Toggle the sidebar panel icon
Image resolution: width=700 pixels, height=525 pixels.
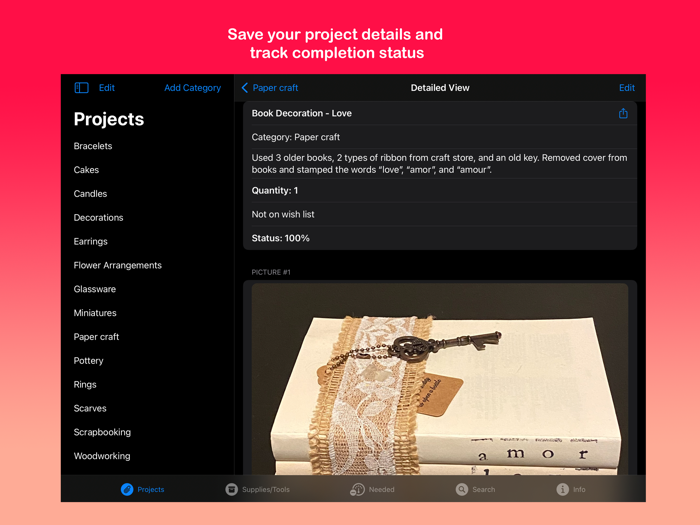tap(81, 88)
